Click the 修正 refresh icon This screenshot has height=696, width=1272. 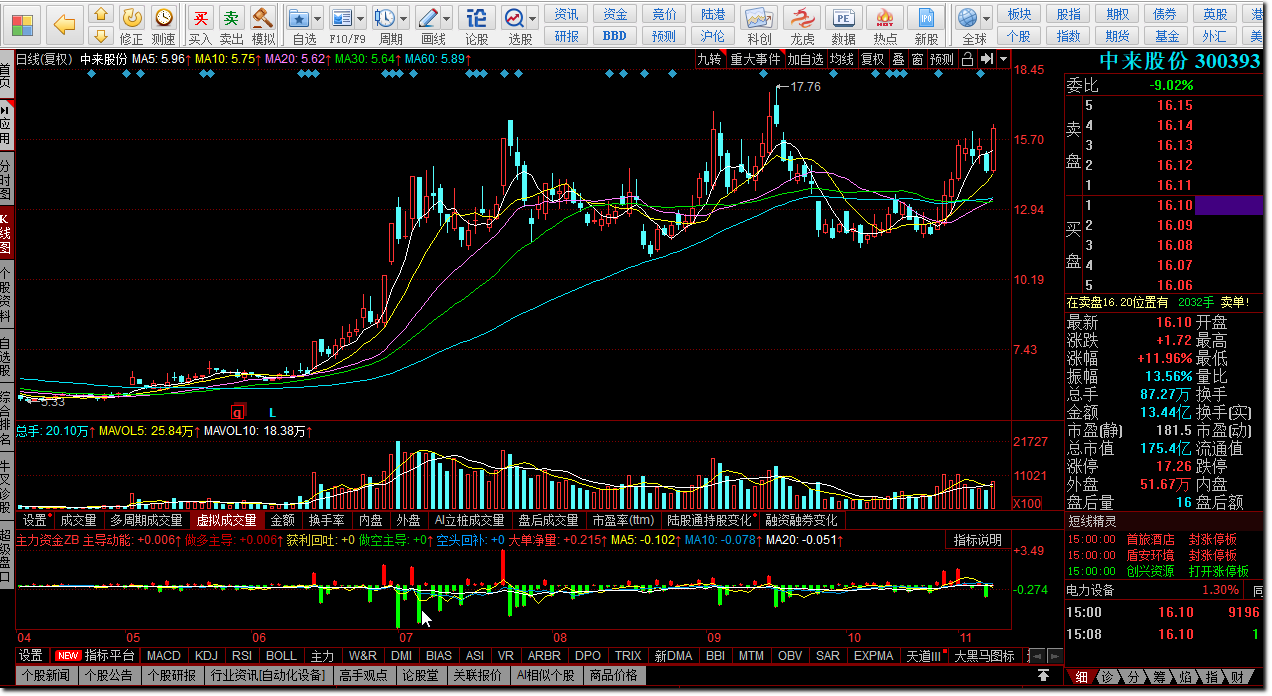pos(131,17)
